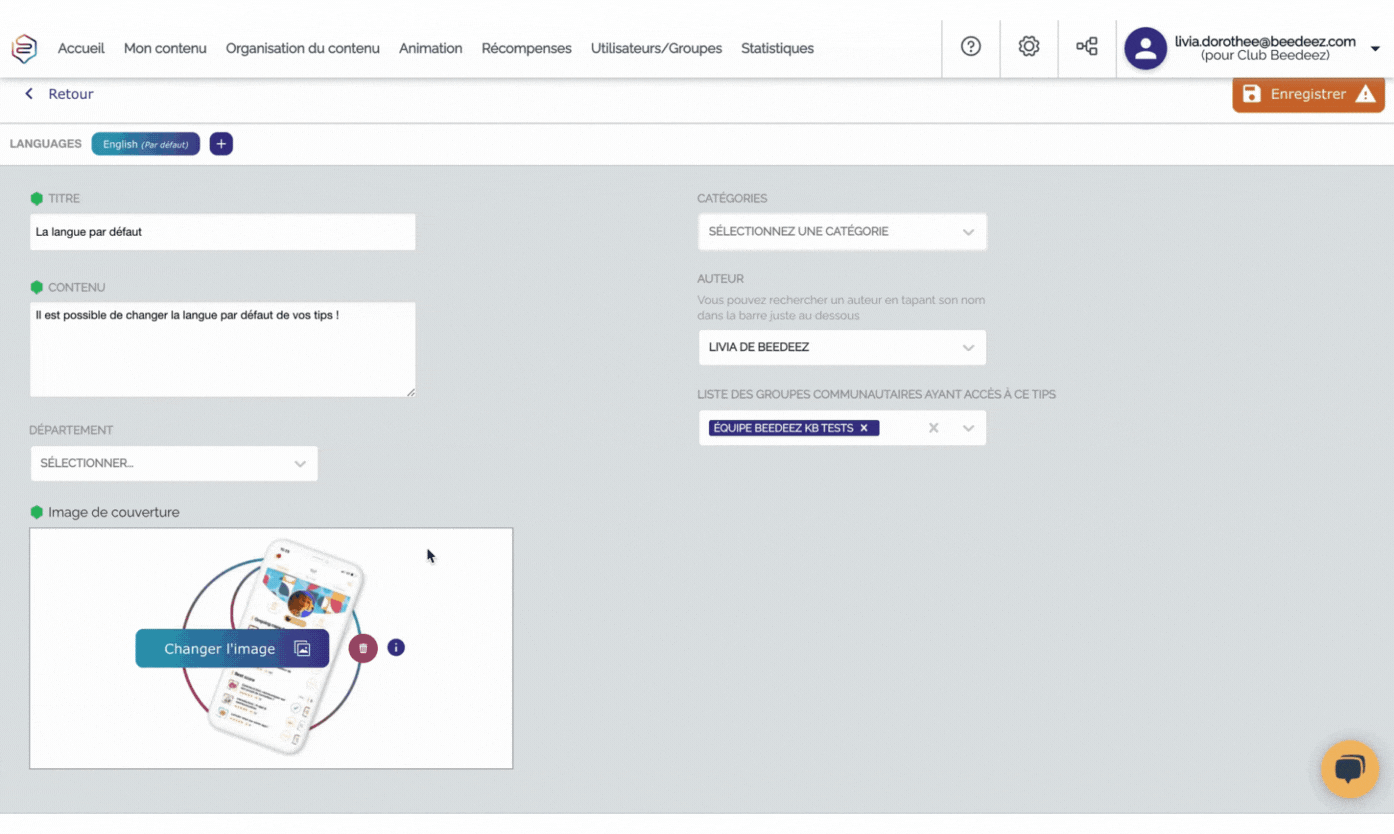Click in the Titre input field

[222, 232]
